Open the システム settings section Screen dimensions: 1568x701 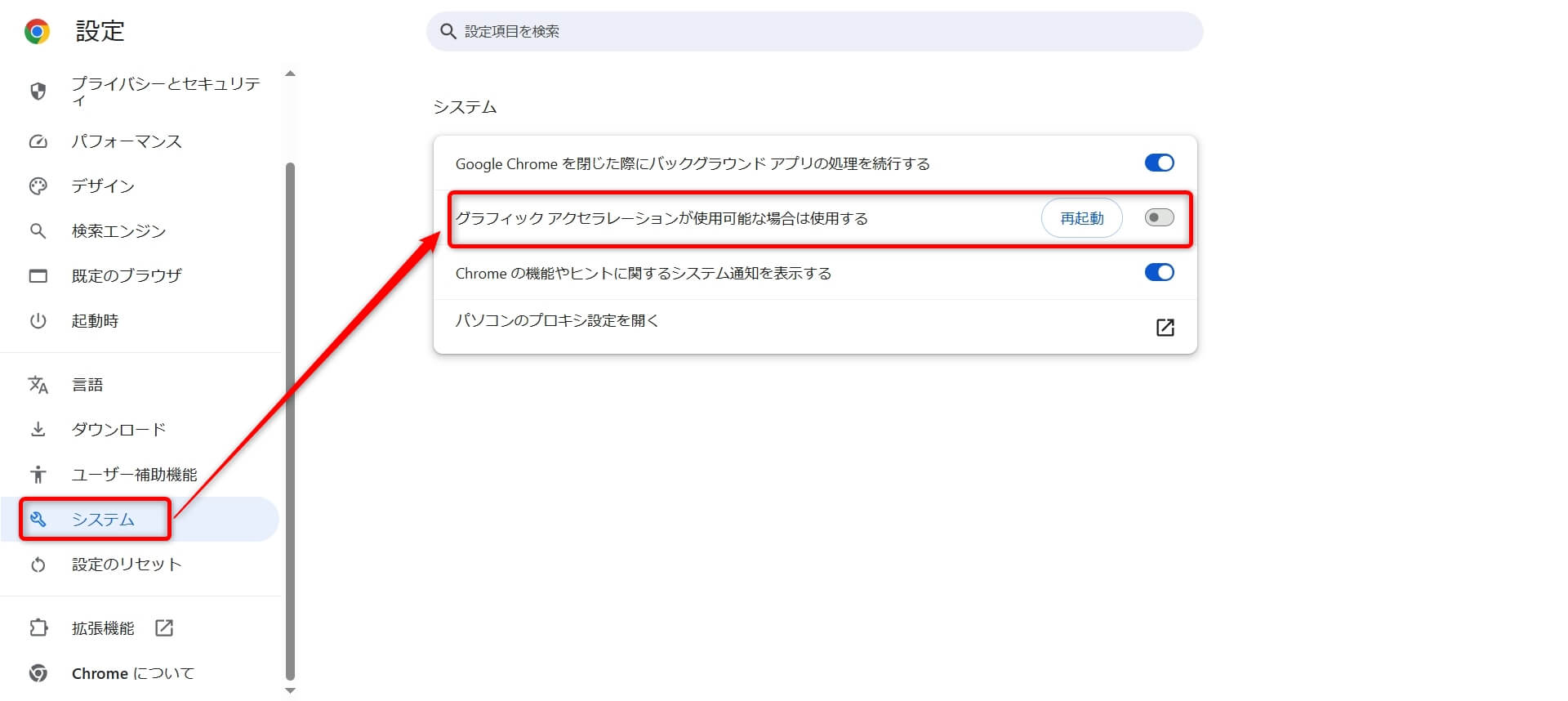pos(103,520)
